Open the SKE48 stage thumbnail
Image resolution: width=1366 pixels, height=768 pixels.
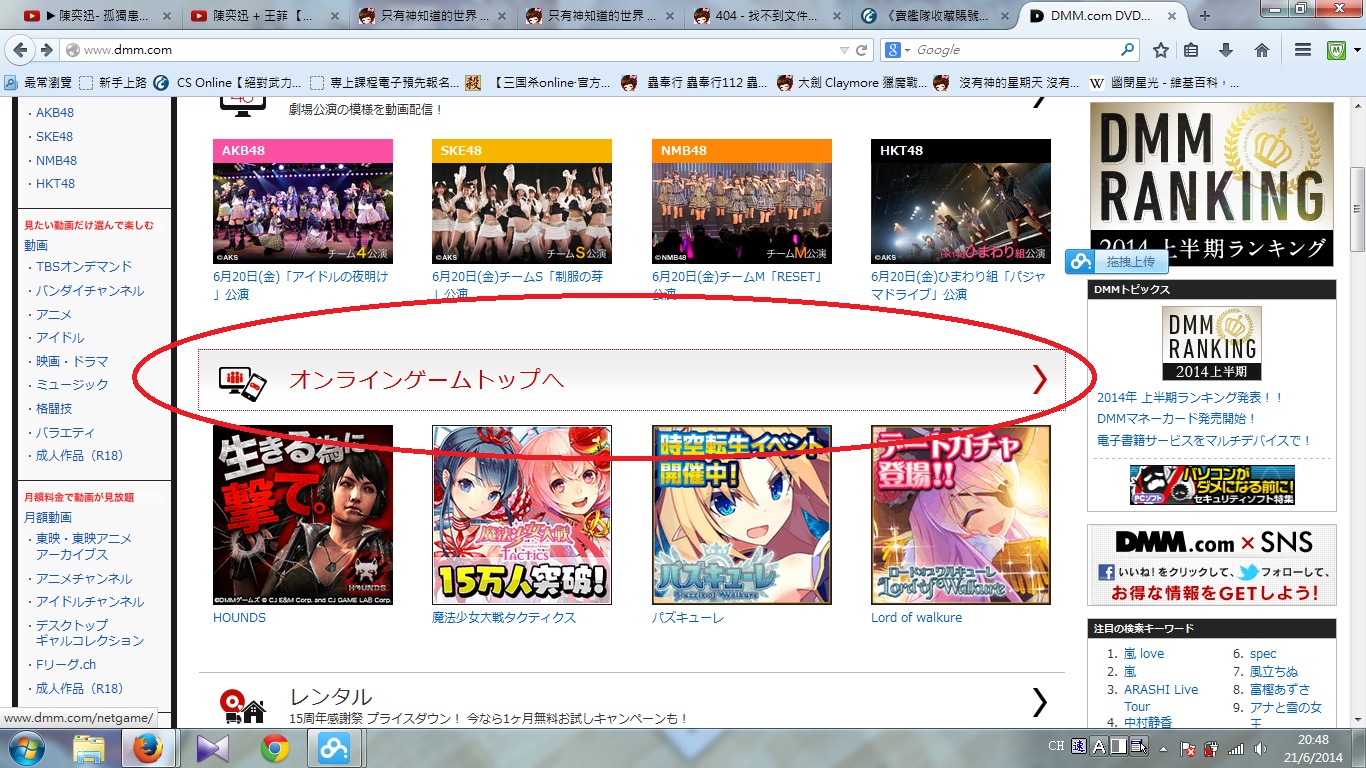pyautogui.click(x=522, y=201)
